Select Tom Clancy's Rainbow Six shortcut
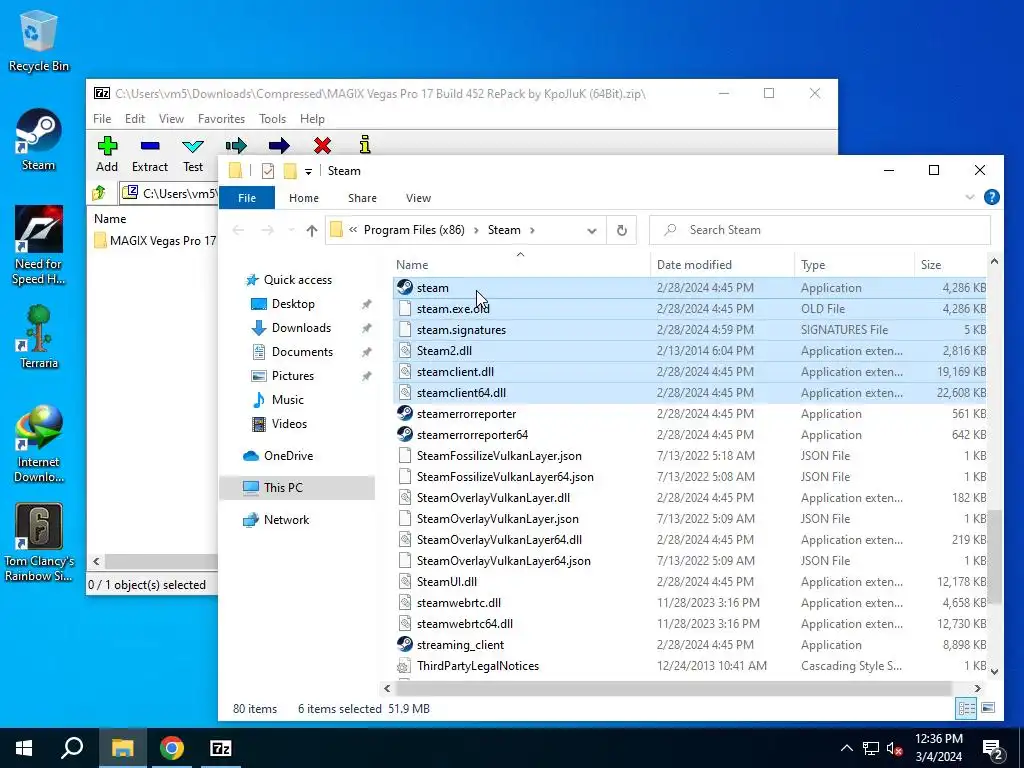This screenshot has height=768, width=1024. click(x=39, y=543)
